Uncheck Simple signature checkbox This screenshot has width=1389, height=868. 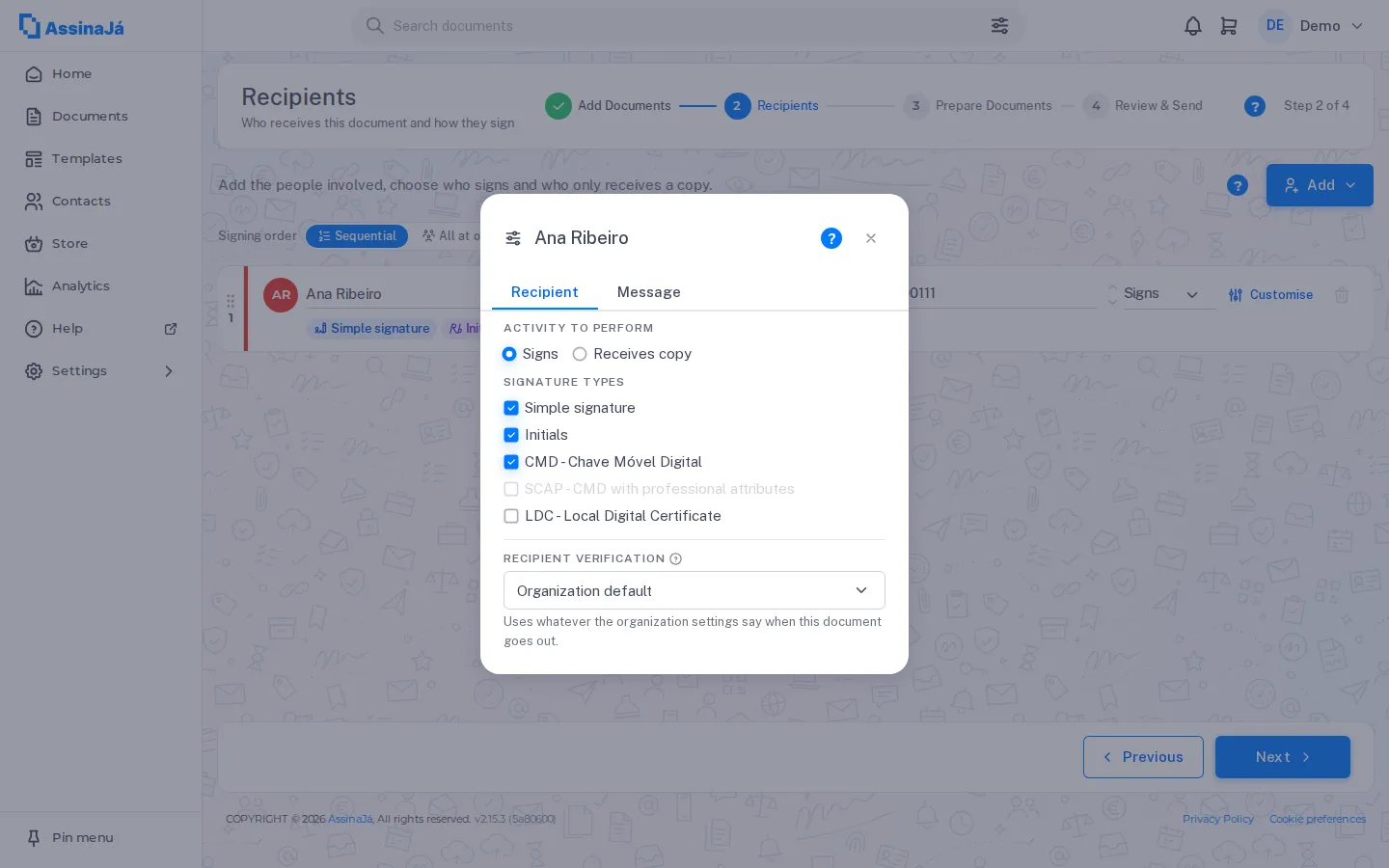coord(511,408)
